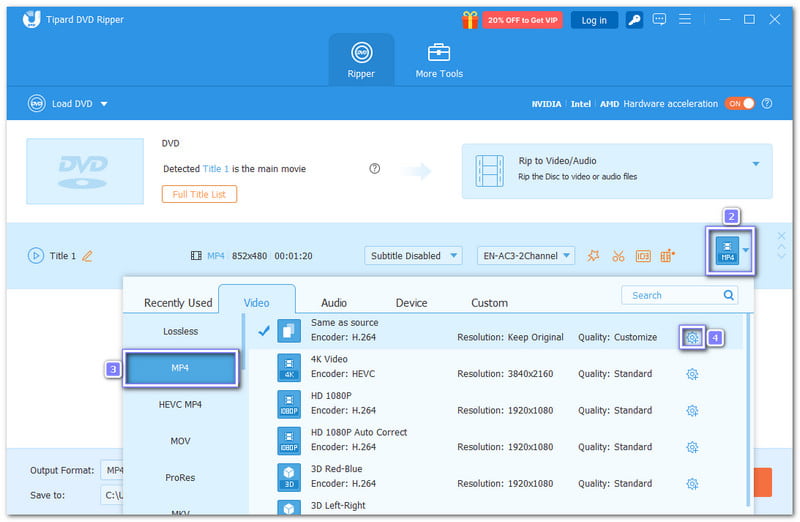The height and width of the screenshot is (522, 800).
Task: Open the Load DVD dropdown arrow
Action: [x=104, y=104]
